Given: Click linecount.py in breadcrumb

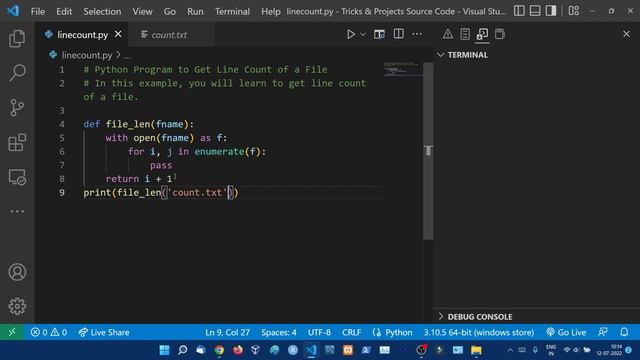Looking at the screenshot, I should coord(87,55).
